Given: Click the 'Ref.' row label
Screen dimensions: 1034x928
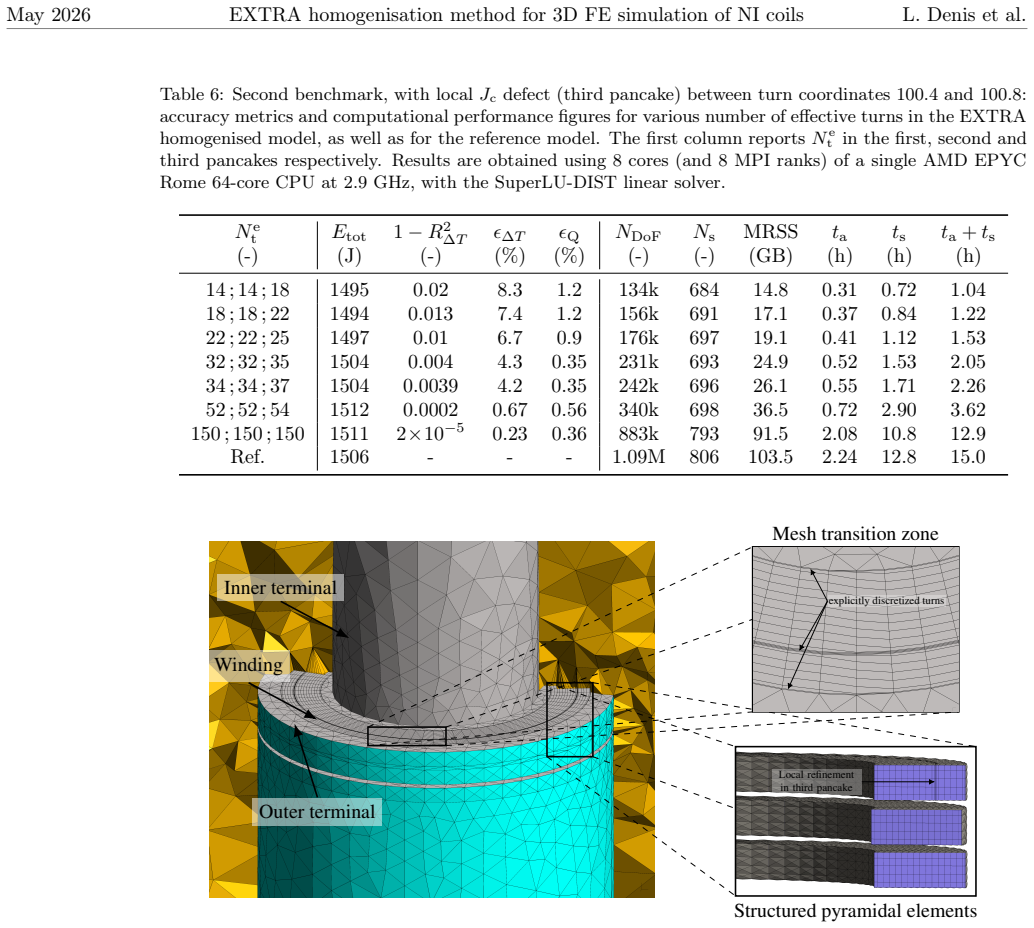Looking at the screenshot, I should tap(247, 456).
